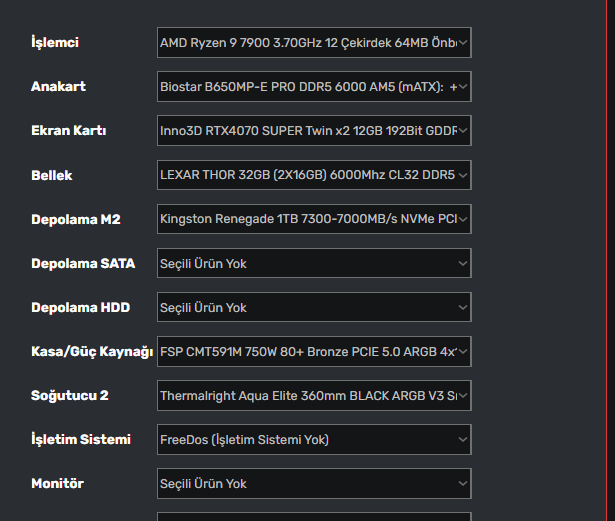Open the Monitör selection dropdown

point(313,483)
